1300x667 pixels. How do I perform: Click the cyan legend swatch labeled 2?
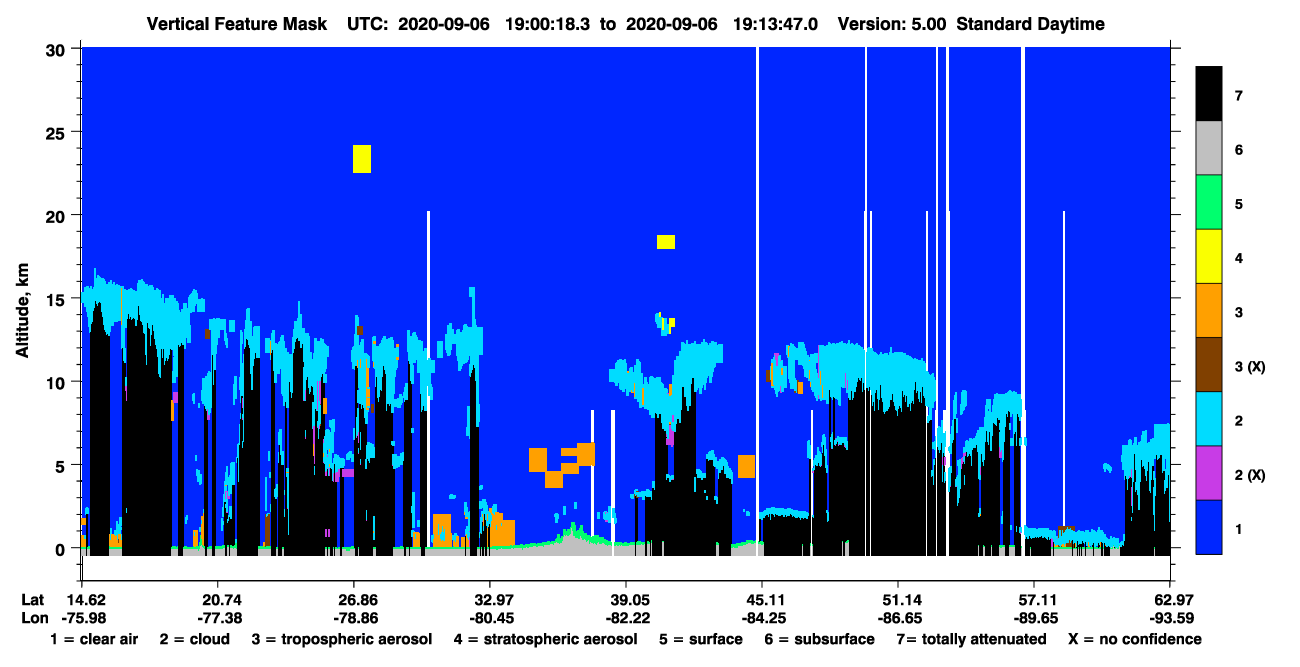[x=1209, y=419]
